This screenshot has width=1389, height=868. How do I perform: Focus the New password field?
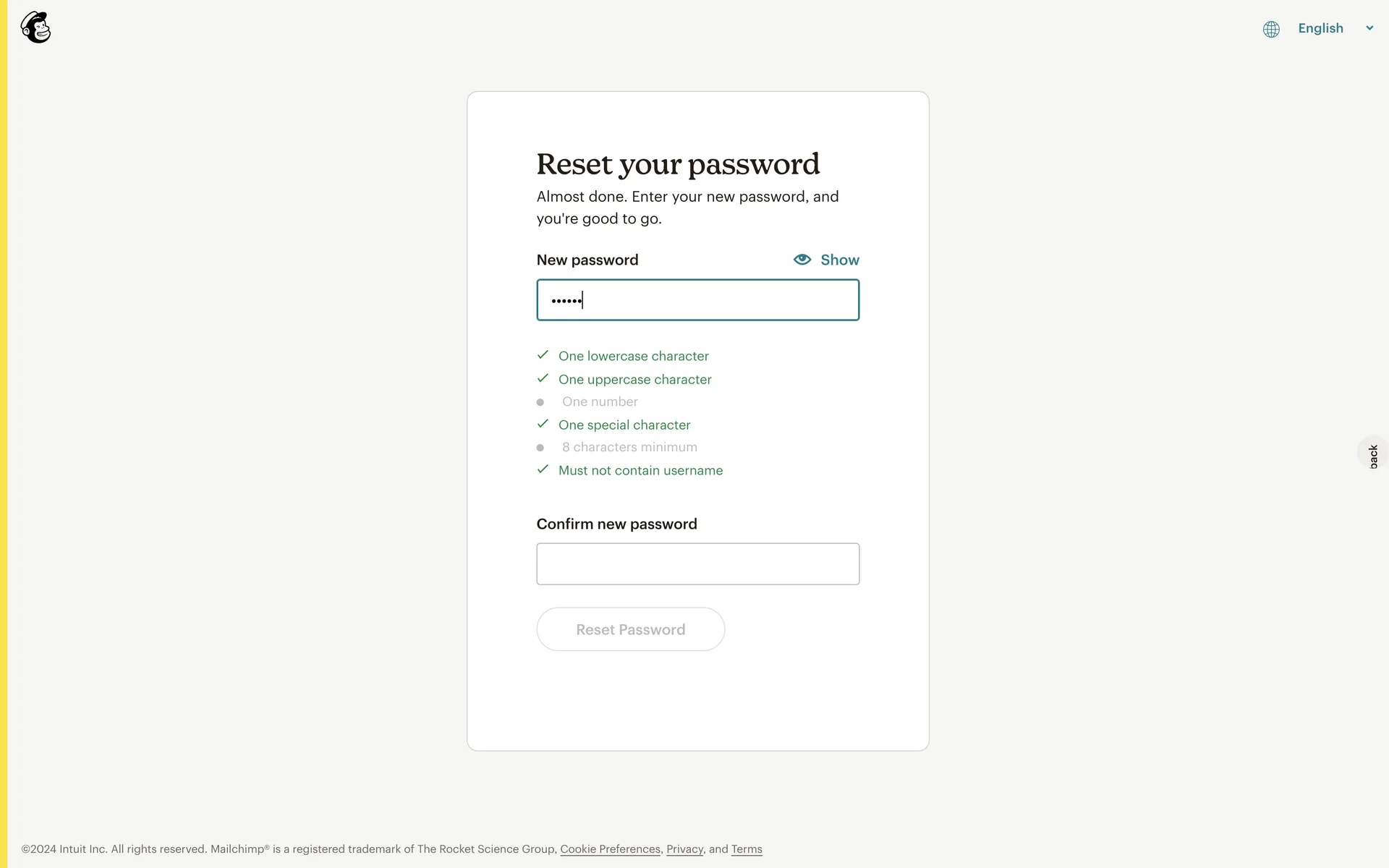(x=697, y=299)
